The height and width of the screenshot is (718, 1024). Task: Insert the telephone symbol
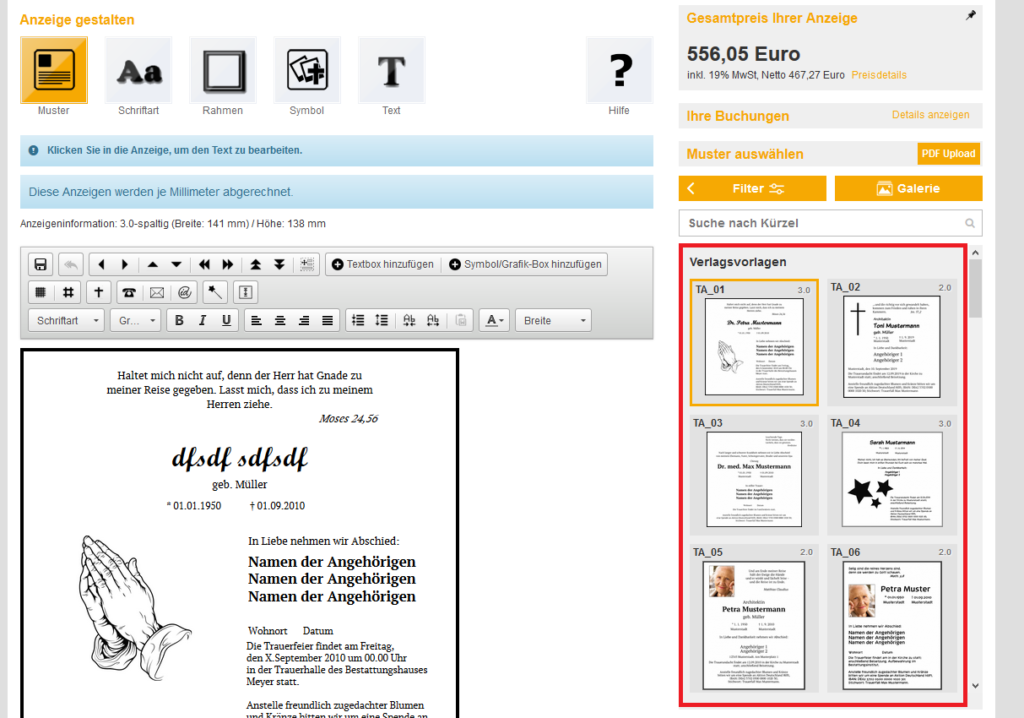[129, 292]
